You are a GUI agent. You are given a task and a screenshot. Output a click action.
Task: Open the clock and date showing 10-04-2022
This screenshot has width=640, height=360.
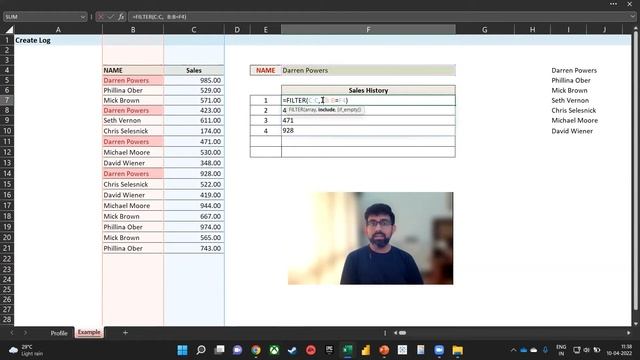619,350
